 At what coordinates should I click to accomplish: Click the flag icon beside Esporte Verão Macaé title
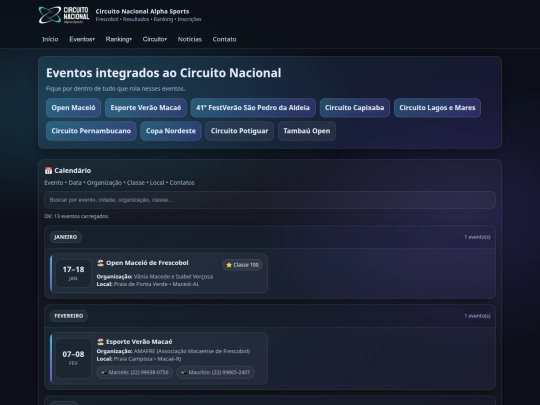pos(100,342)
